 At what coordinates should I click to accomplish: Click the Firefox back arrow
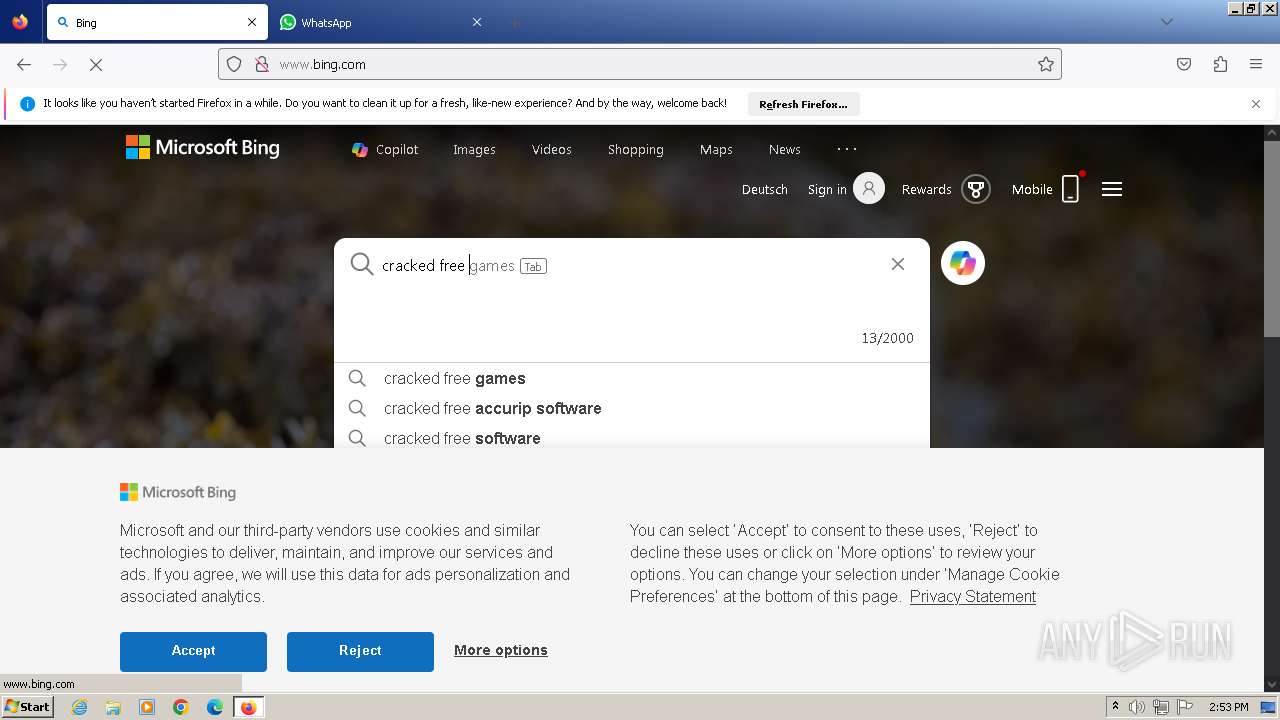pos(24,64)
